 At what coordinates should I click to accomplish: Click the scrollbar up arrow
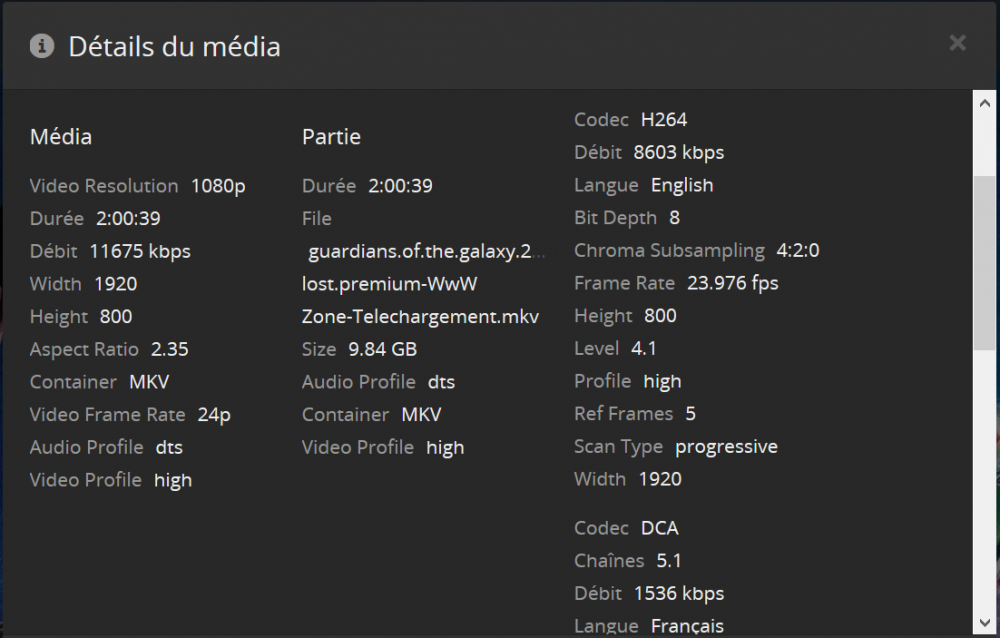[x=985, y=103]
